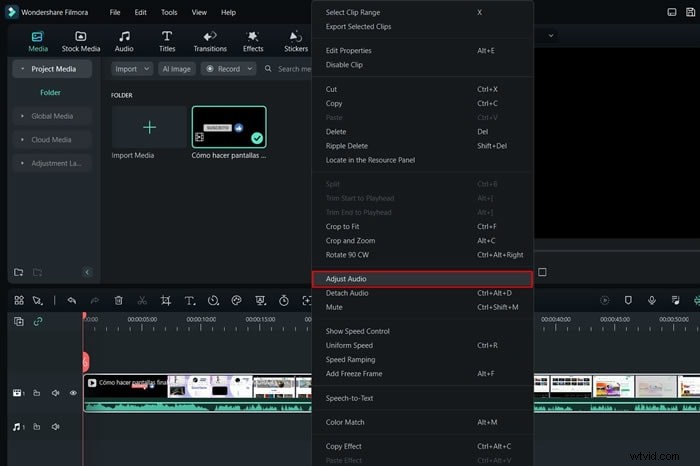
Task: Expand the Adjustment Layer tree item
Action: (22, 163)
